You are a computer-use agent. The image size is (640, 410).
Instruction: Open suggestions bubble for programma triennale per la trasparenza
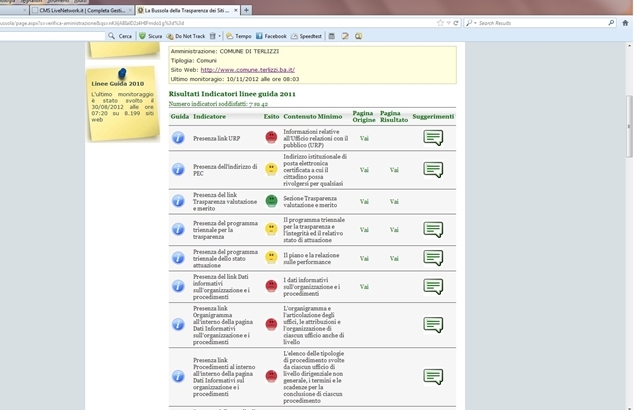click(x=433, y=230)
